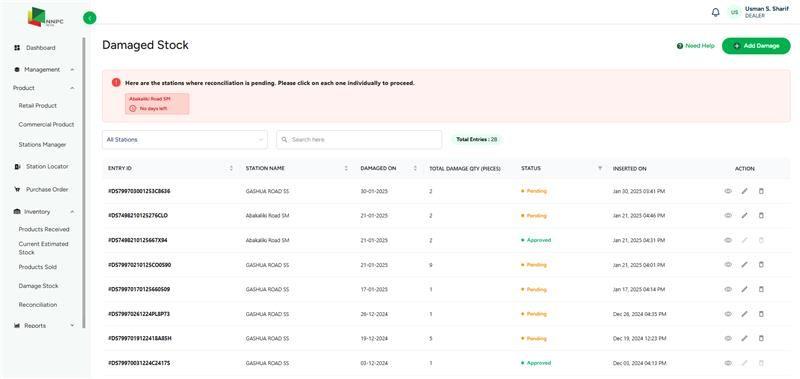Image resolution: width=800 pixels, height=379 pixels.
Task: Collapse sidebar with green arrow button
Action: click(x=89, y=18)
